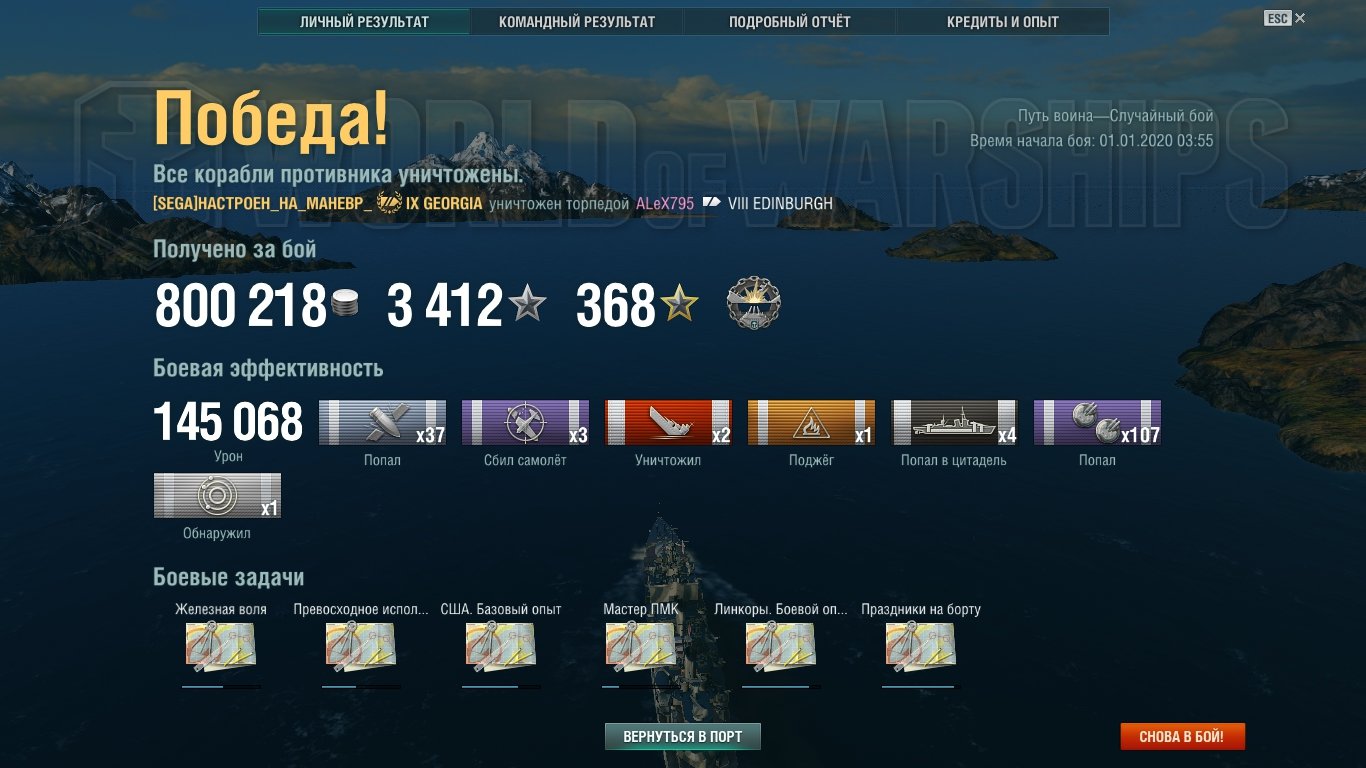
Task: Open the achievement medal icon
Action: tap(753, 304)
